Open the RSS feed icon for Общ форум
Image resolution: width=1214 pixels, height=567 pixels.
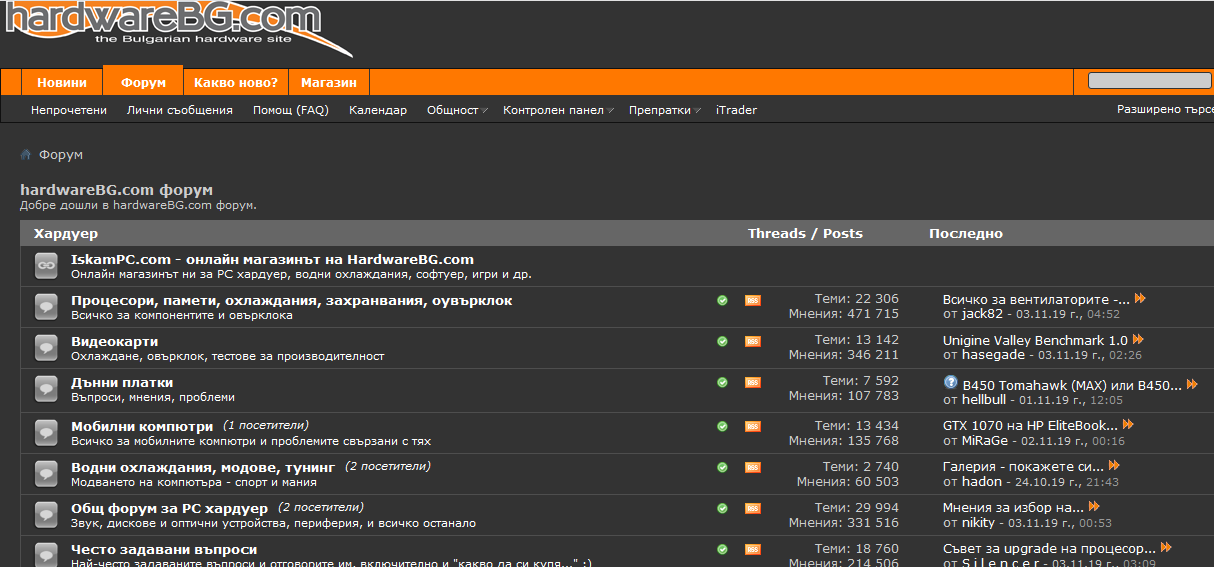coord(752,508)
